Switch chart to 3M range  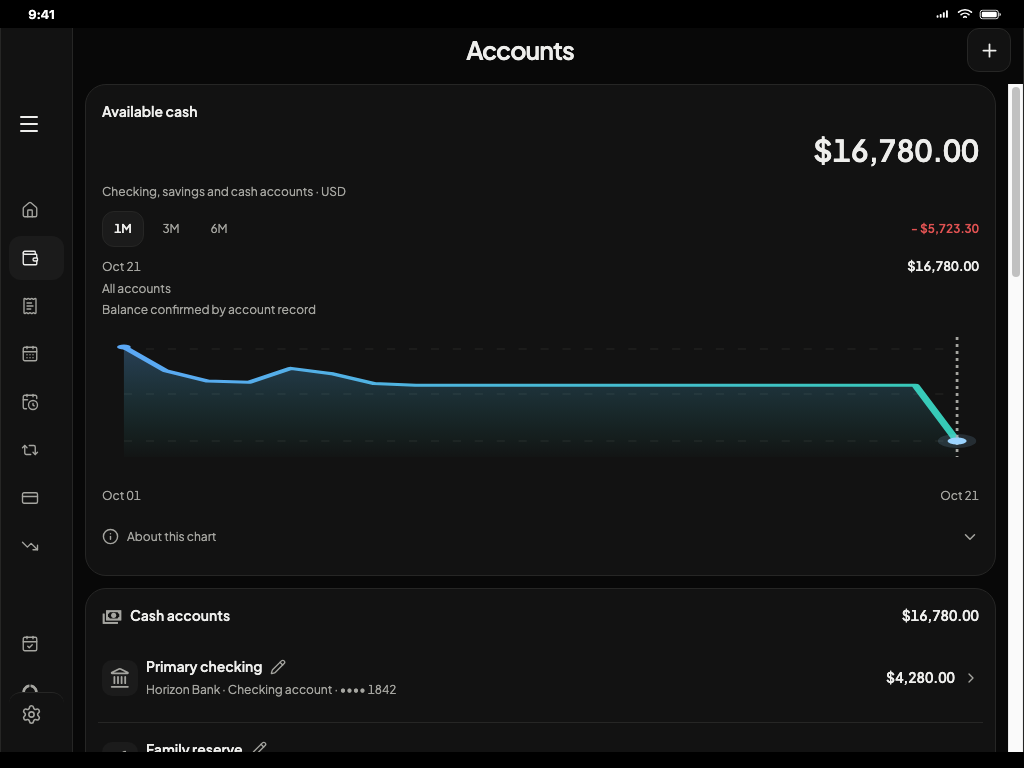click(x=171, y=229)
